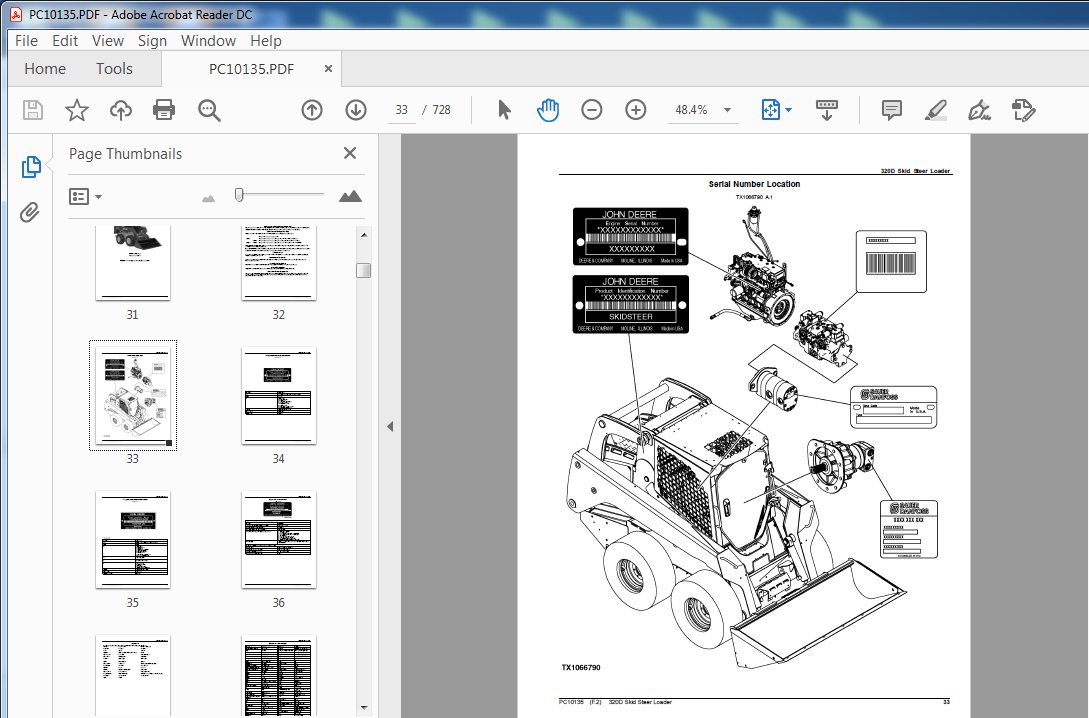This screenshot has height=718, width=1089.
Task: Click the thumbnail panel scrollbar thumb
Action: 363,269
